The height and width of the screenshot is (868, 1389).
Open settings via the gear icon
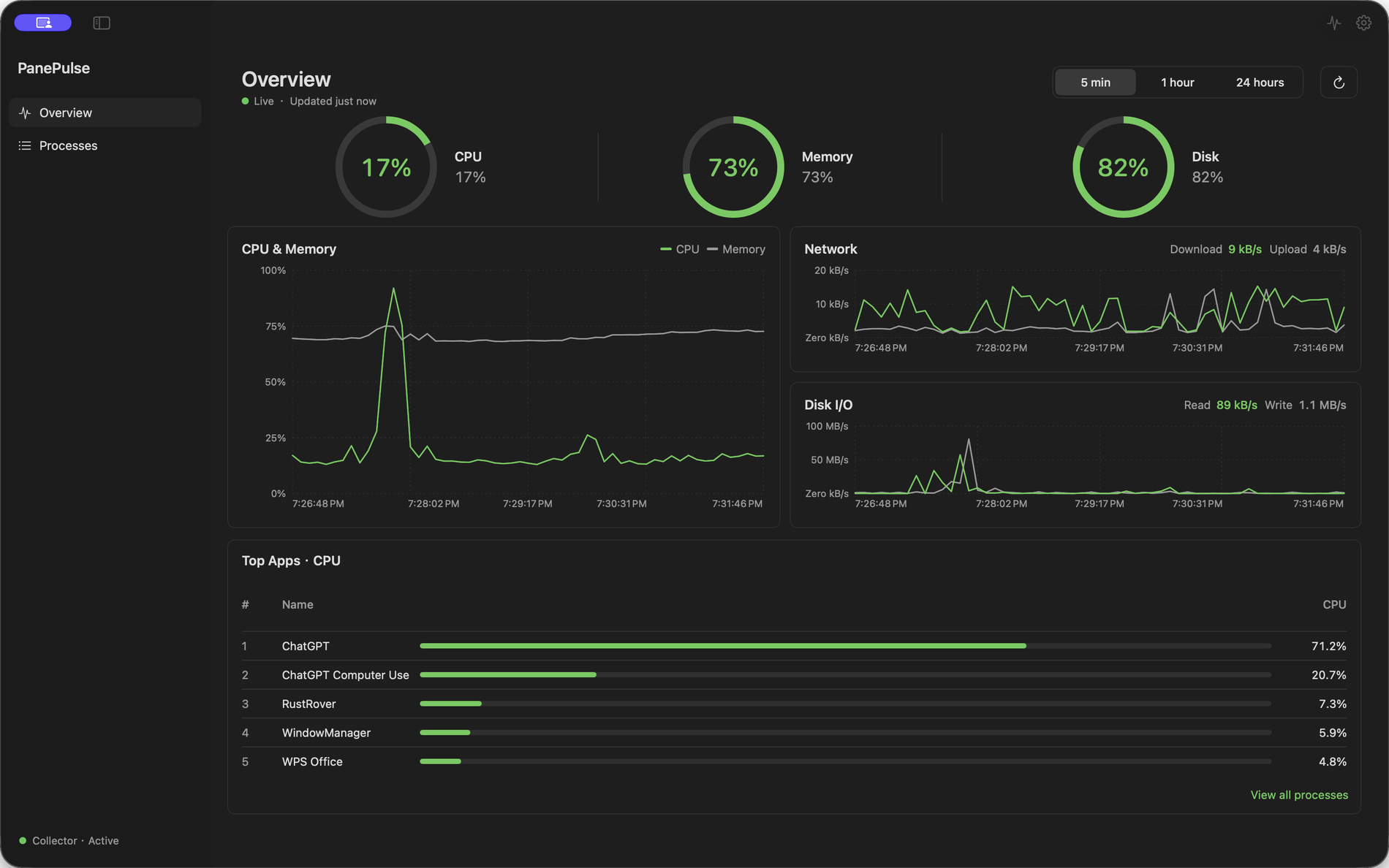[x=1363, y=23]
